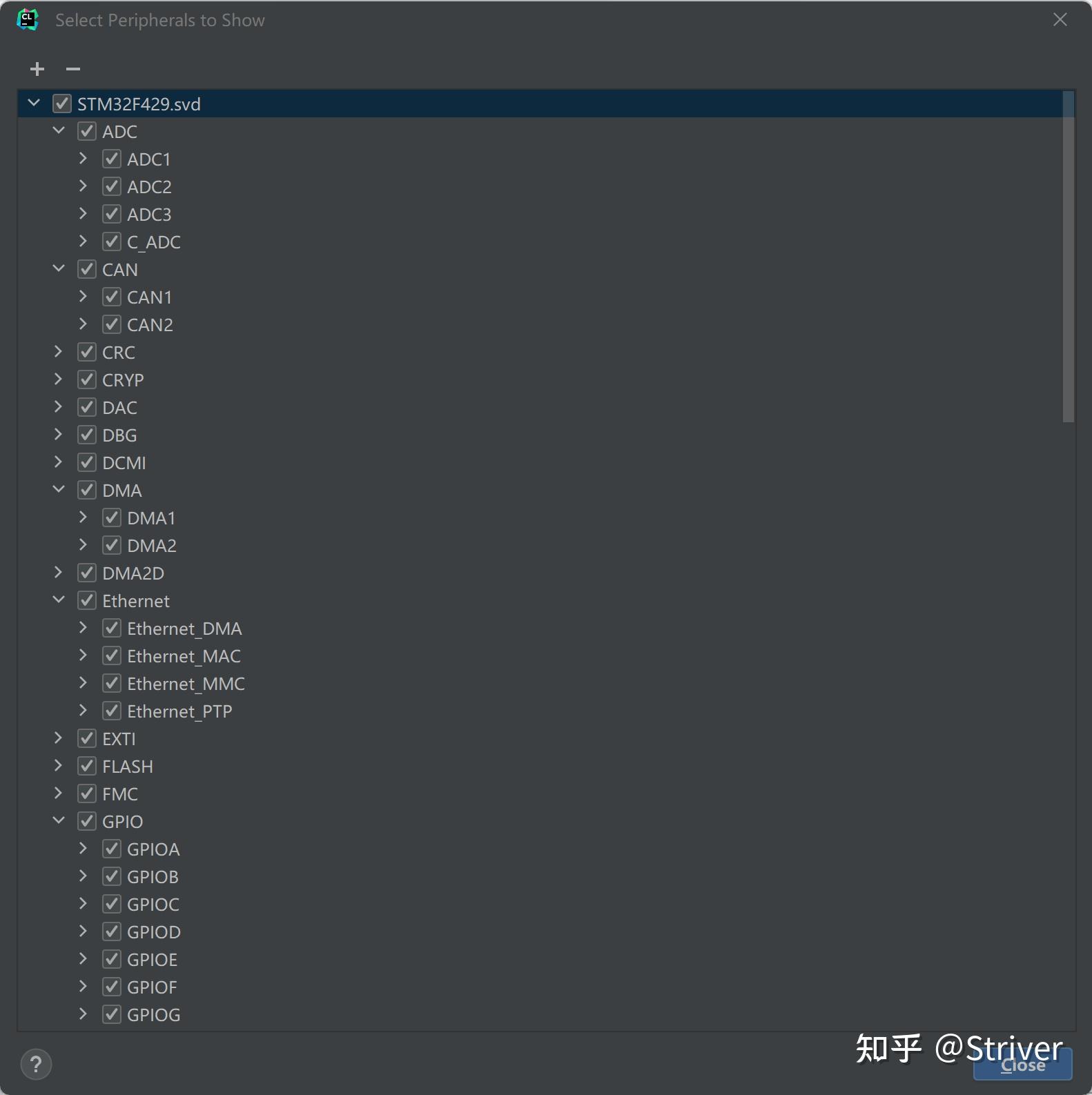Click the vertical scrollbar thumb
Screen dimensions: 1092x1095
(x=1069, y=257)
